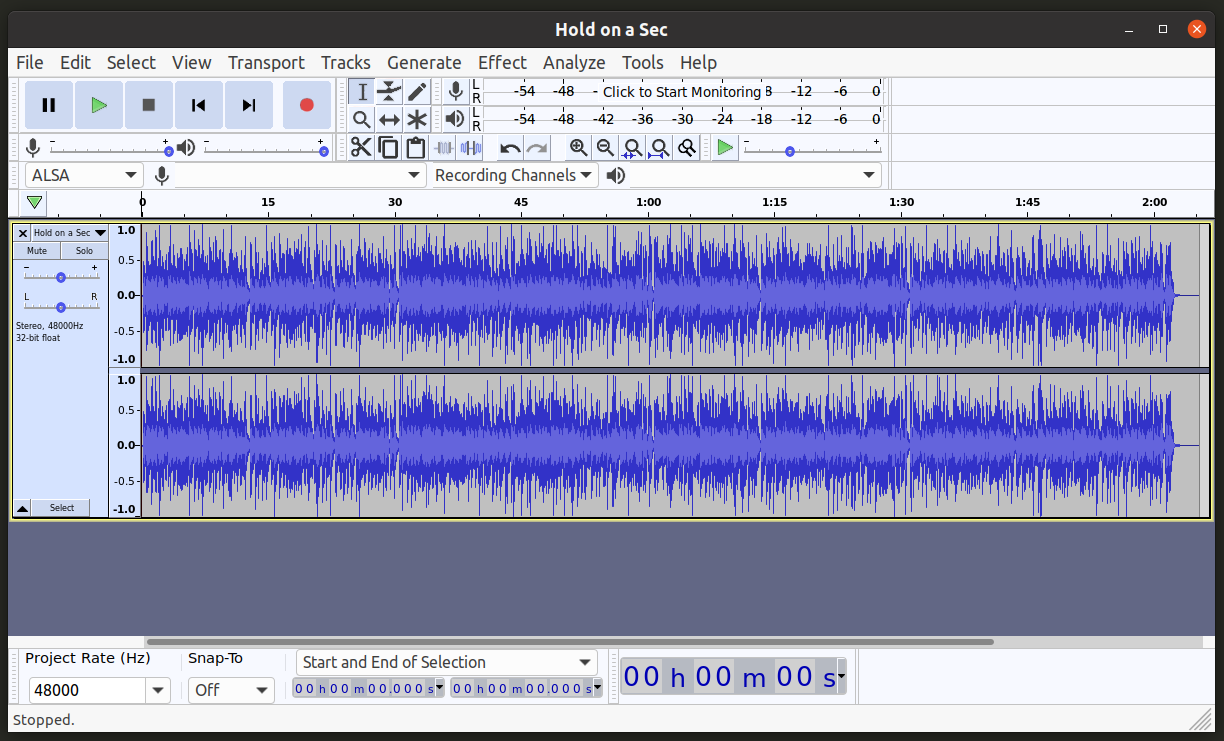Mute the Hold on a Sec track
The image size is (1224, 741).
pyautogui.click(x=36, y=250)
